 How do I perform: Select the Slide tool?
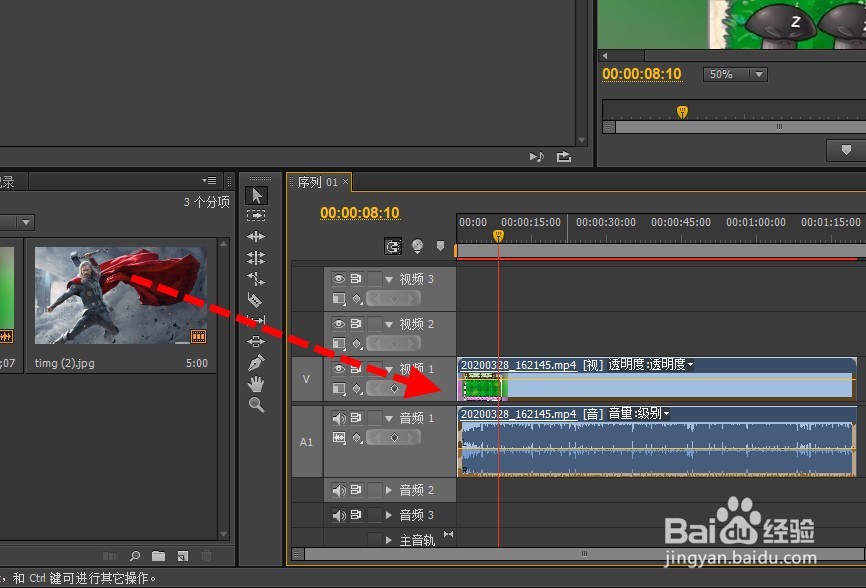pos(256,342)
